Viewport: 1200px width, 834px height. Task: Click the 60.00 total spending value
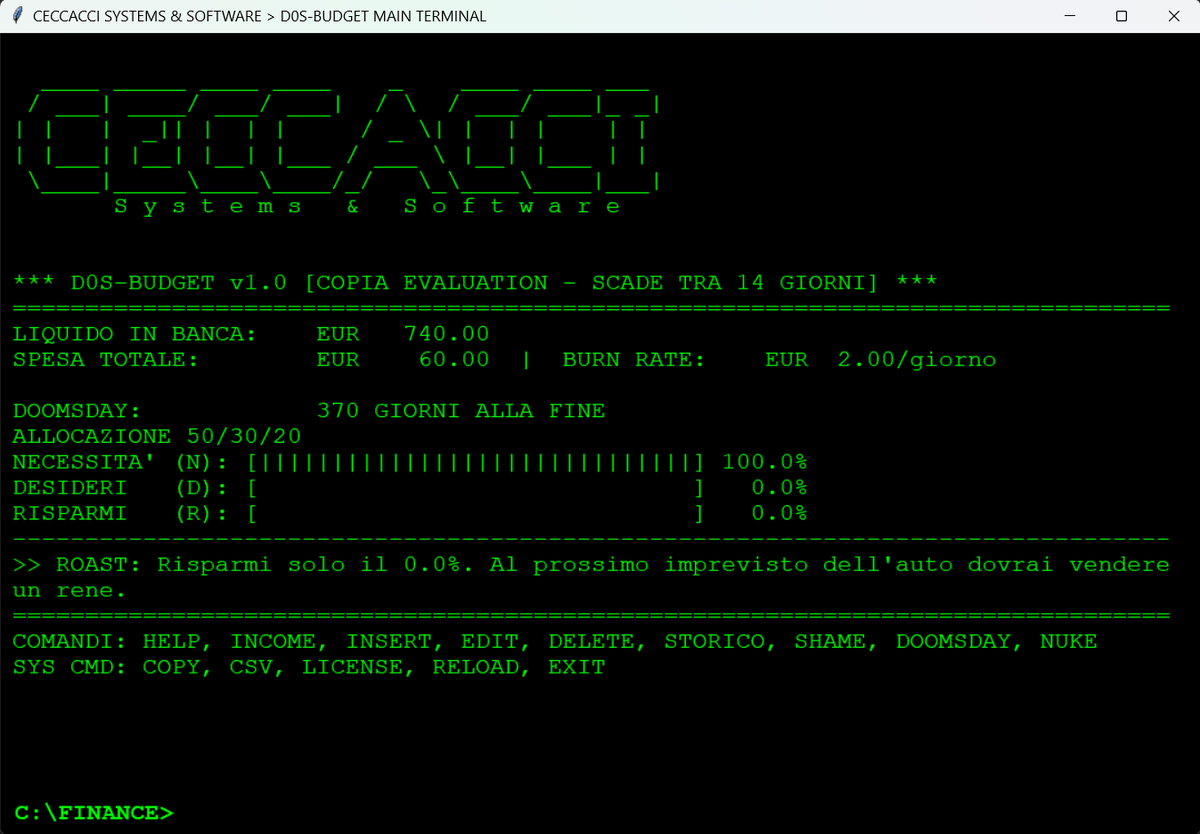tap(454, 360)
